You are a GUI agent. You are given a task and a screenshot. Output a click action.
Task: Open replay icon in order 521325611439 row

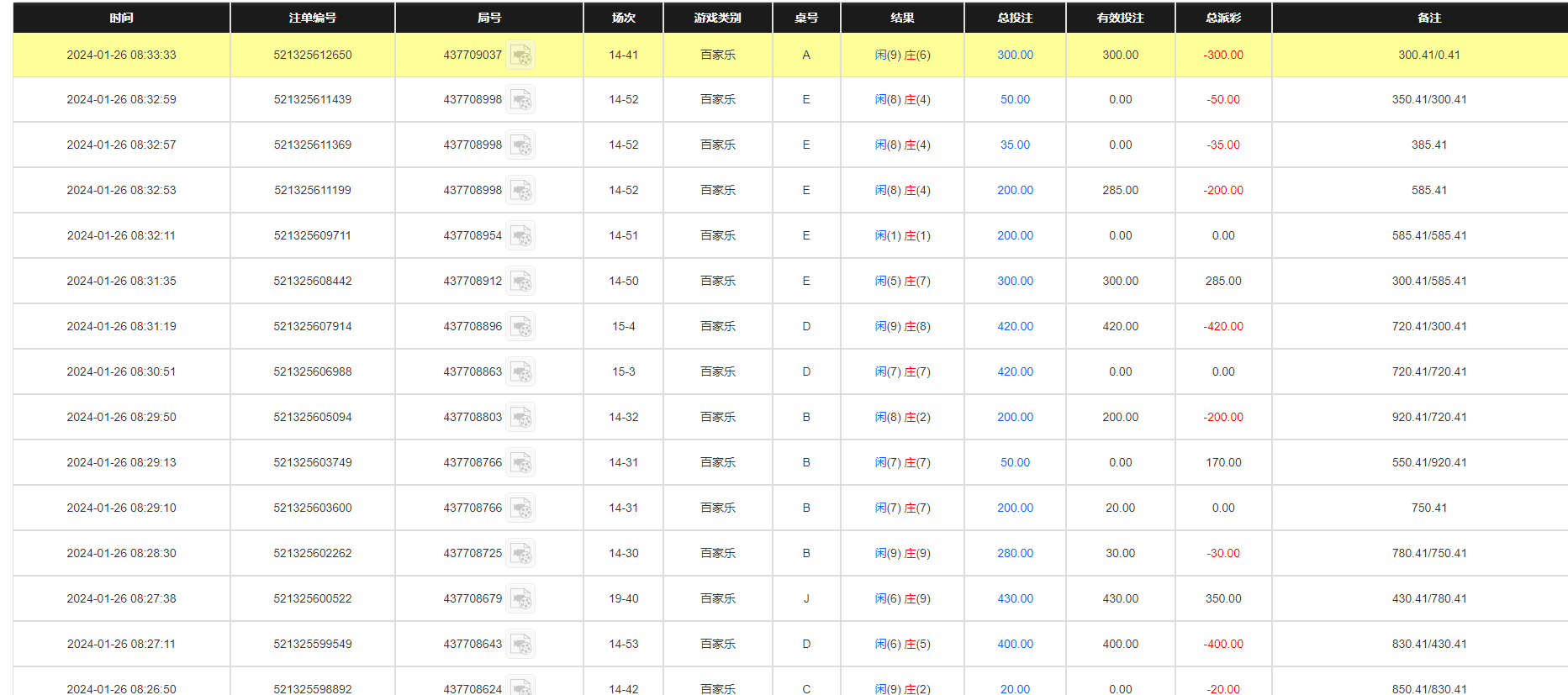tap(520, 100)
